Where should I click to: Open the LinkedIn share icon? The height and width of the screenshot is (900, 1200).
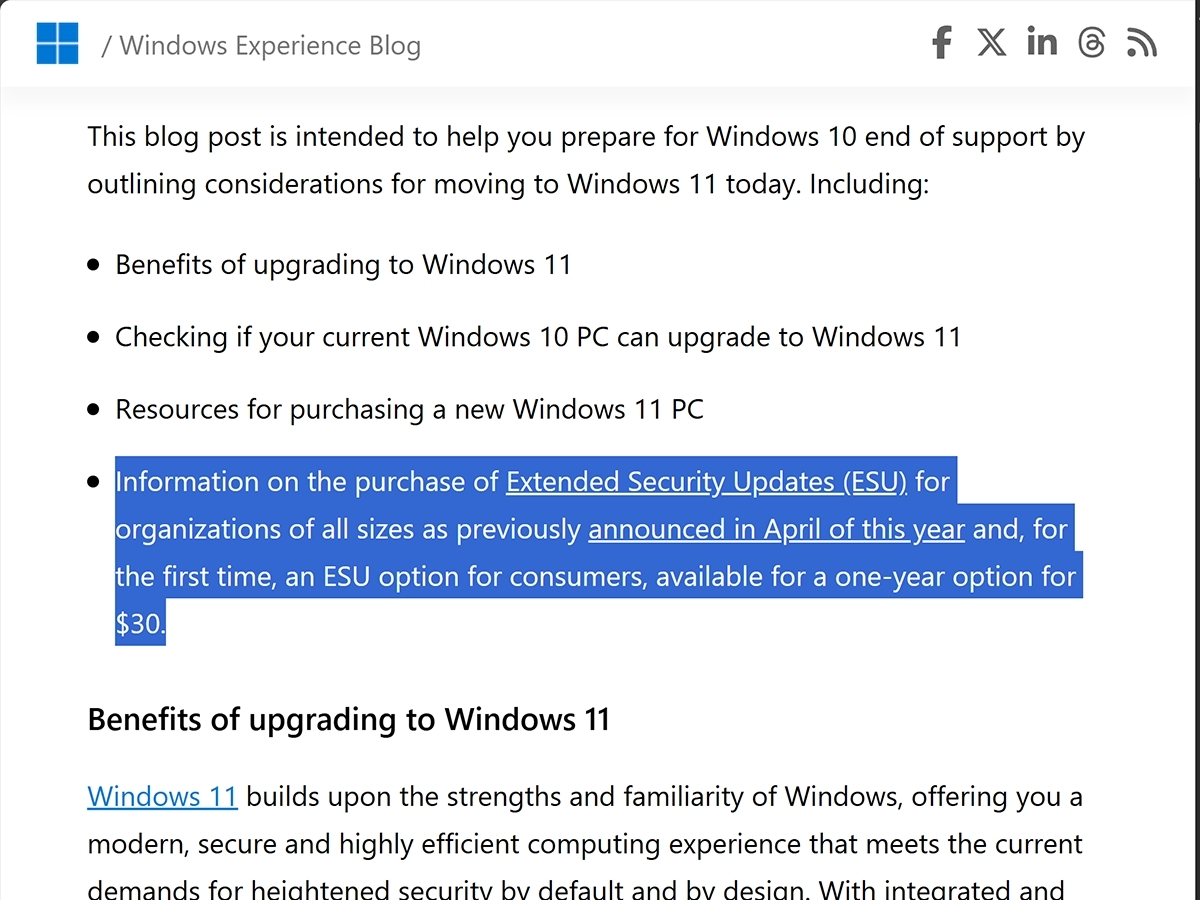click(1042, 42)
